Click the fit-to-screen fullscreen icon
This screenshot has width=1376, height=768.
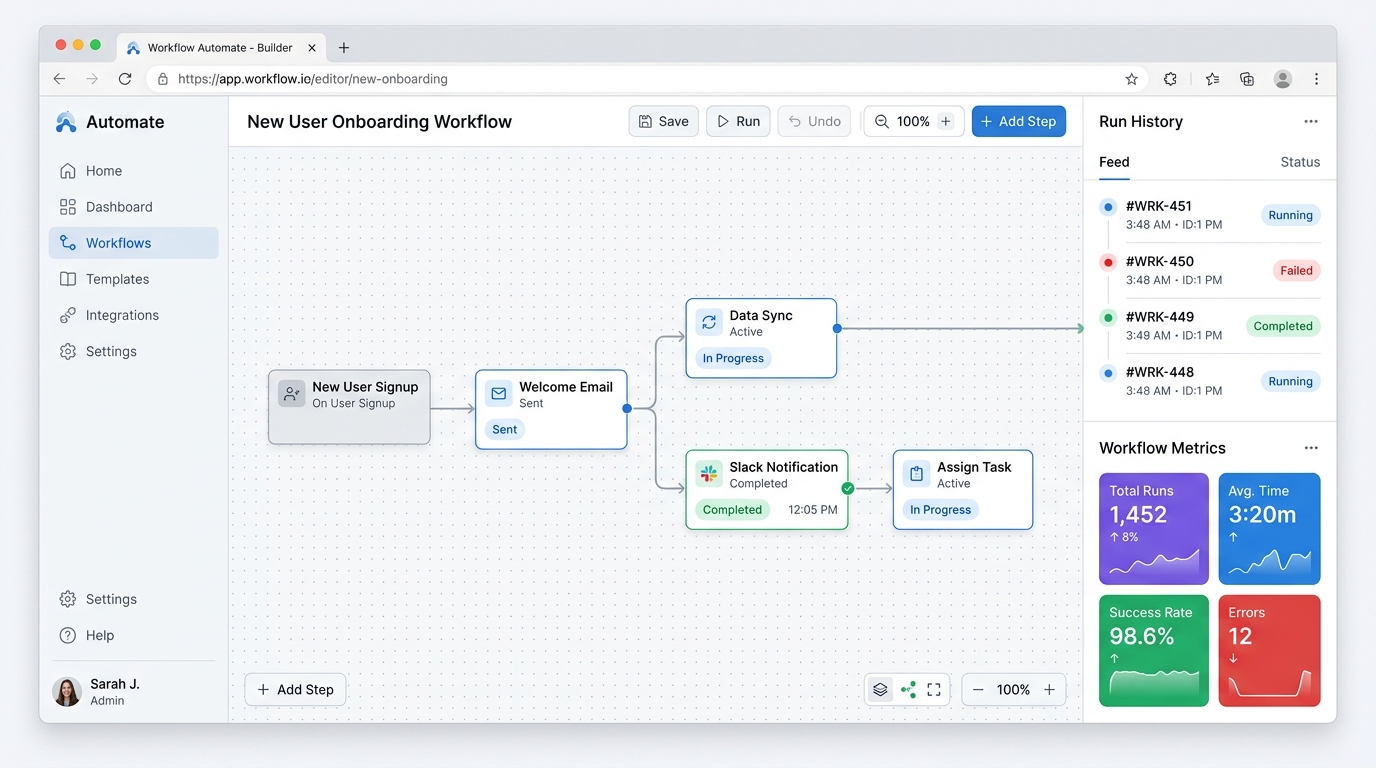pos(934,689)
